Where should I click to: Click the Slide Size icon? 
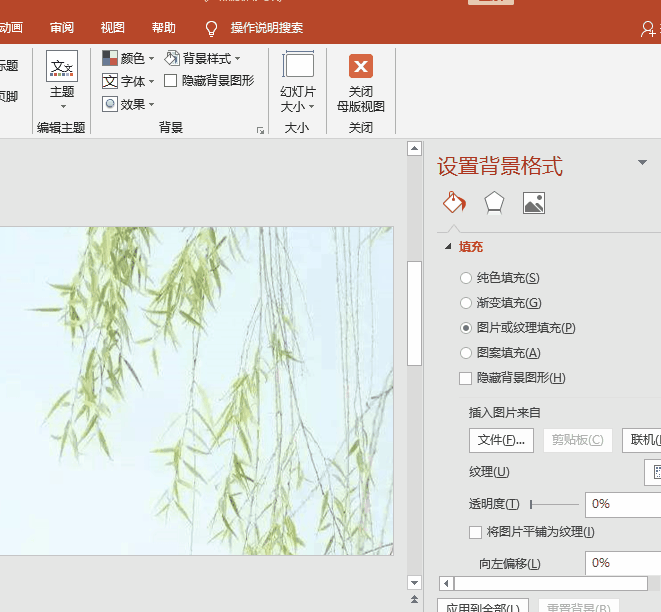point(298,67)
